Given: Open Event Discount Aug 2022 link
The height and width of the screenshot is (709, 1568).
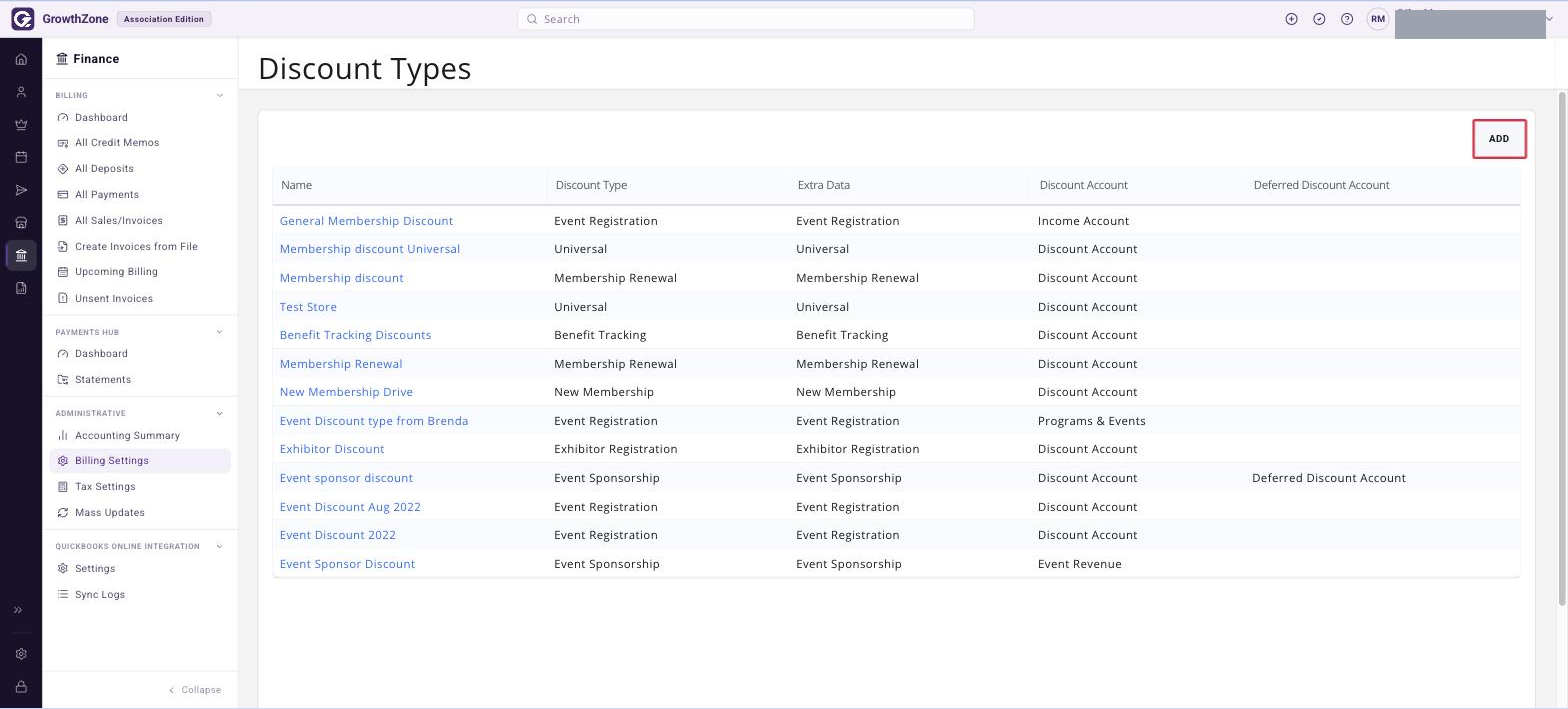Looking at the screenshot, I should click(x=350, y=507).
